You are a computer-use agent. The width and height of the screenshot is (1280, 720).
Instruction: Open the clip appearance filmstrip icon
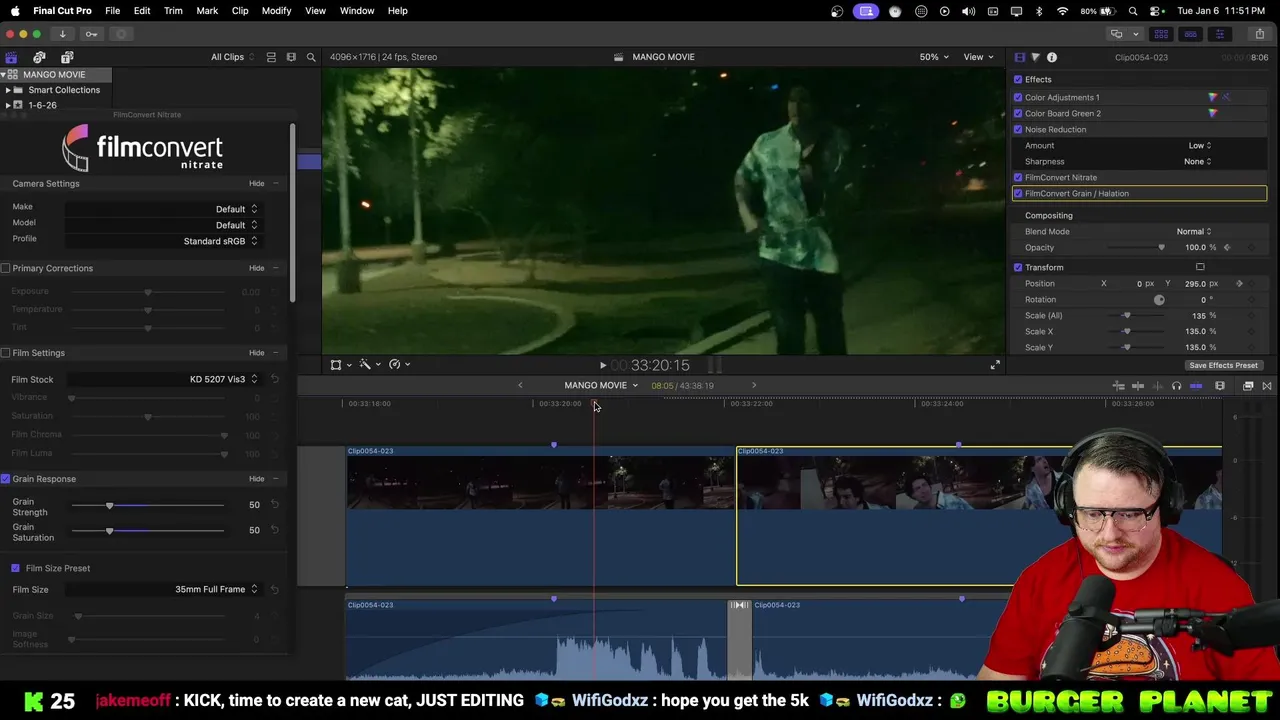(x=1220, y=386)
